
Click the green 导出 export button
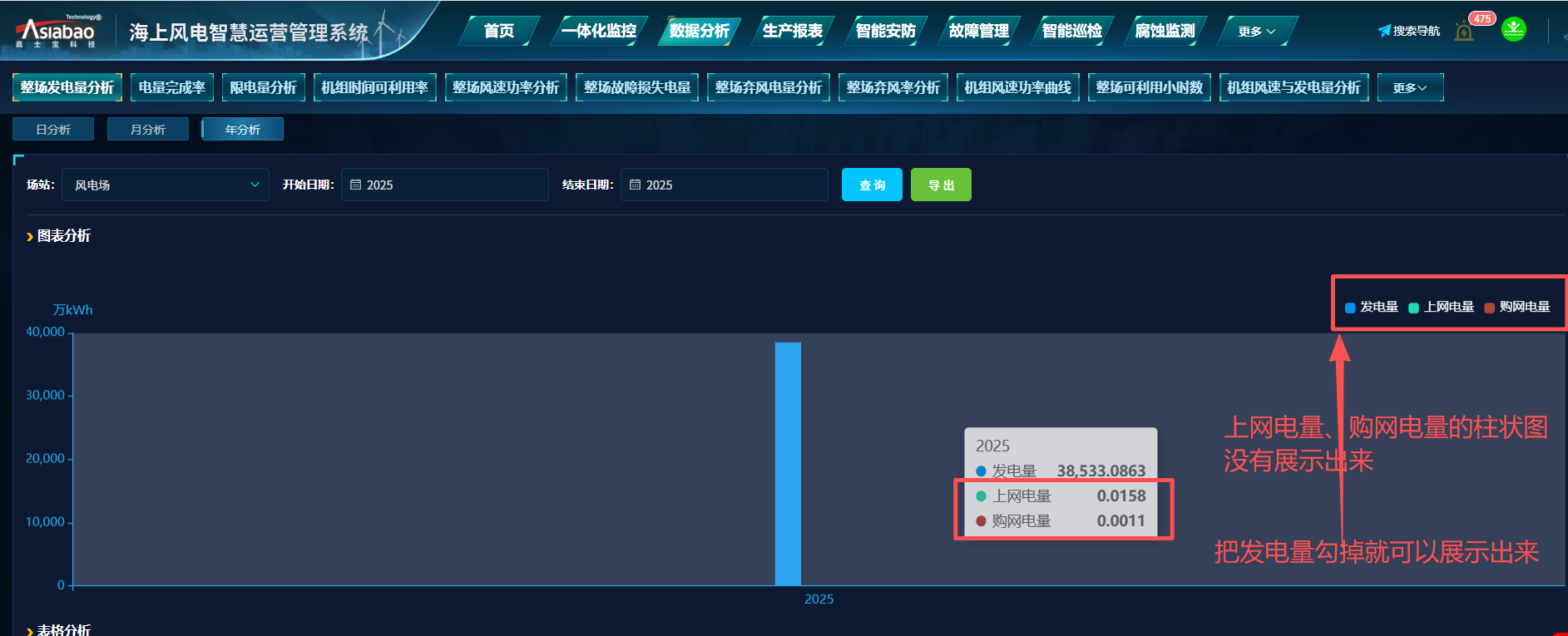coord(941,185)
